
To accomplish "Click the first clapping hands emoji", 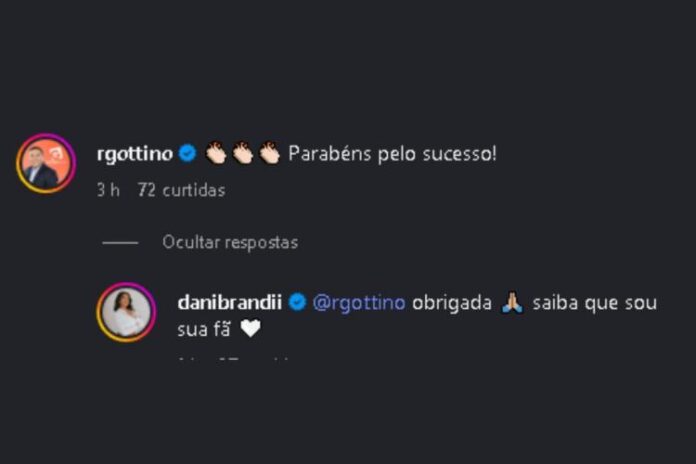I will (x=216, y=154).
